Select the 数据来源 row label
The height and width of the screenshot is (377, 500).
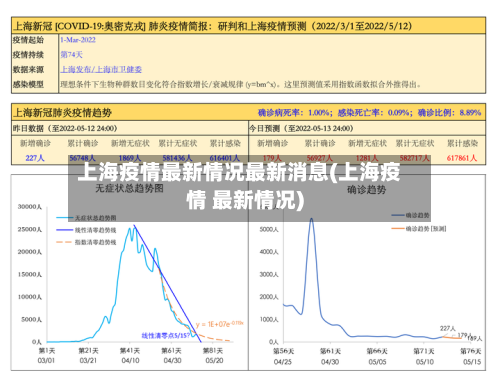pyautogui.click(x=28, y=69)
